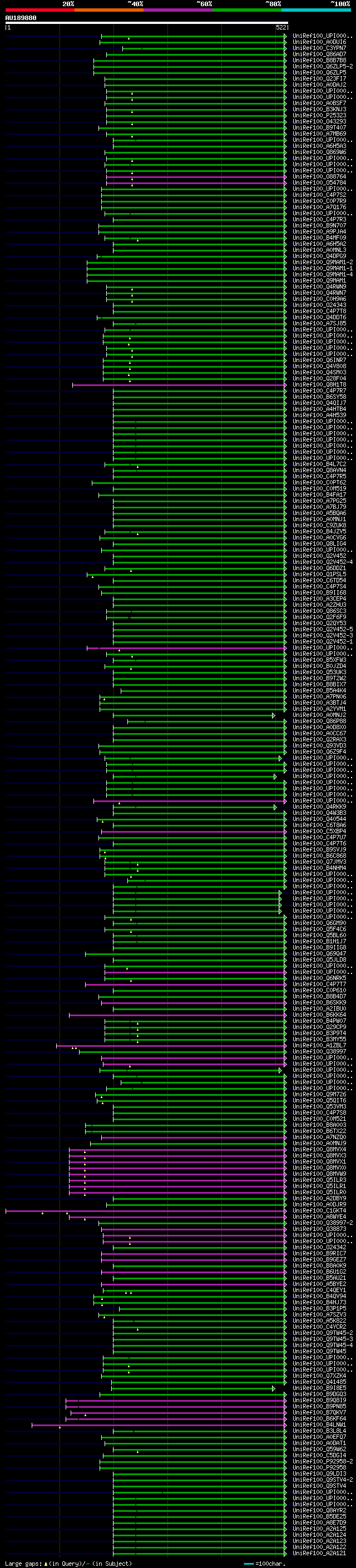Open hit UniRef100_Q23FI7

tap(319, 78)
